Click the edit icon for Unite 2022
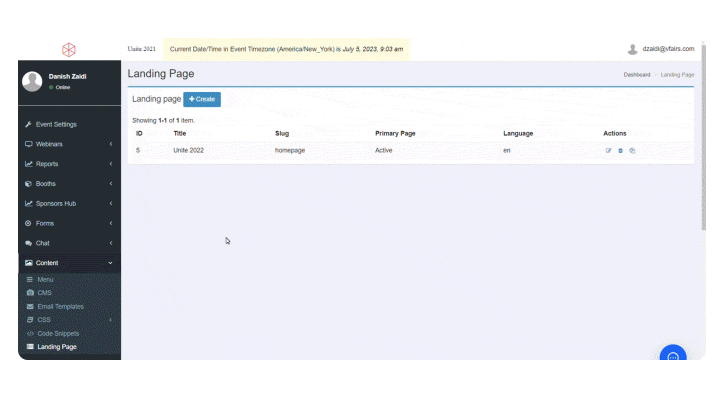 (608, 150)
